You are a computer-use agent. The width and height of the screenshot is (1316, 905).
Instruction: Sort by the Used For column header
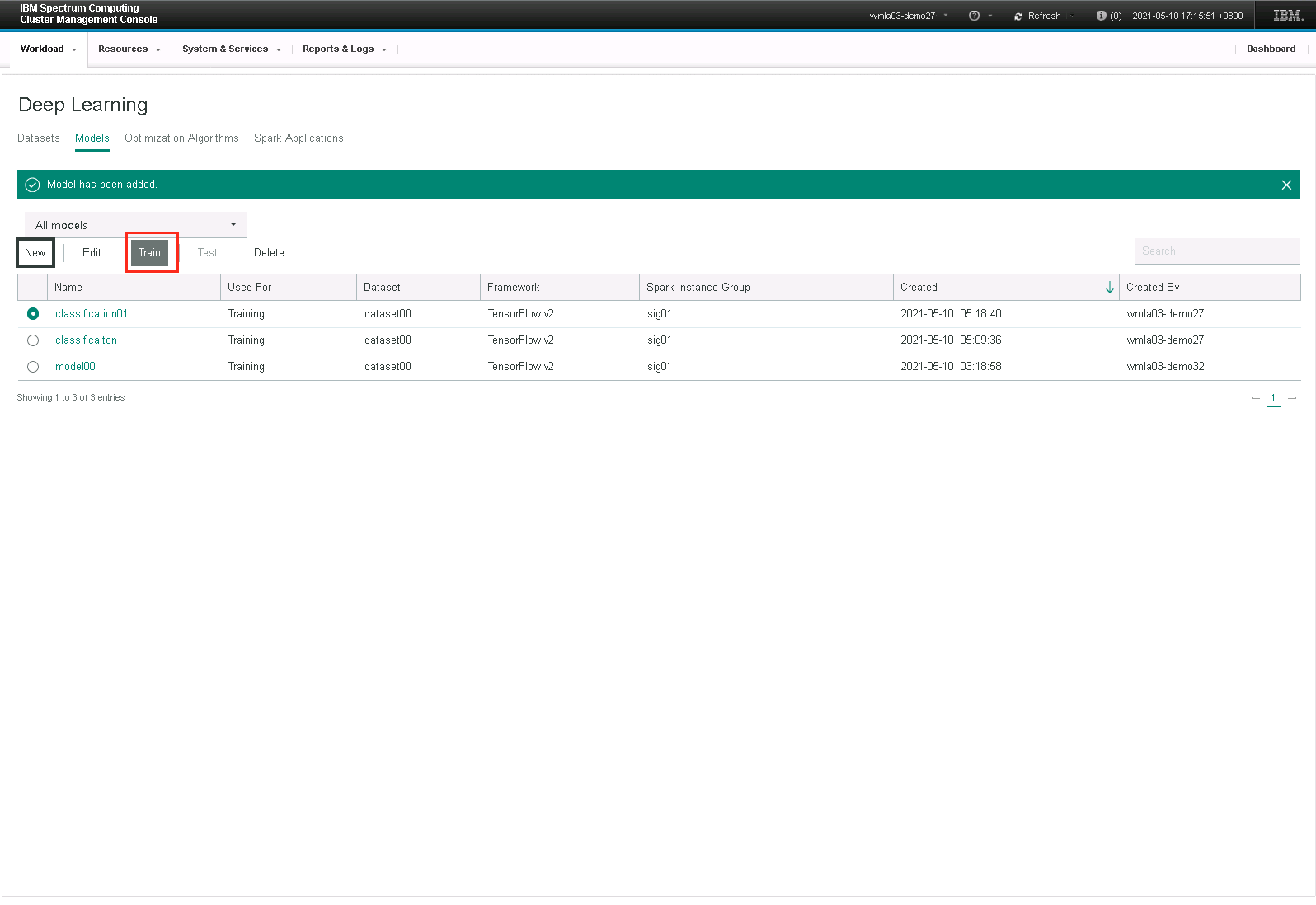click(x=289, y=287)
